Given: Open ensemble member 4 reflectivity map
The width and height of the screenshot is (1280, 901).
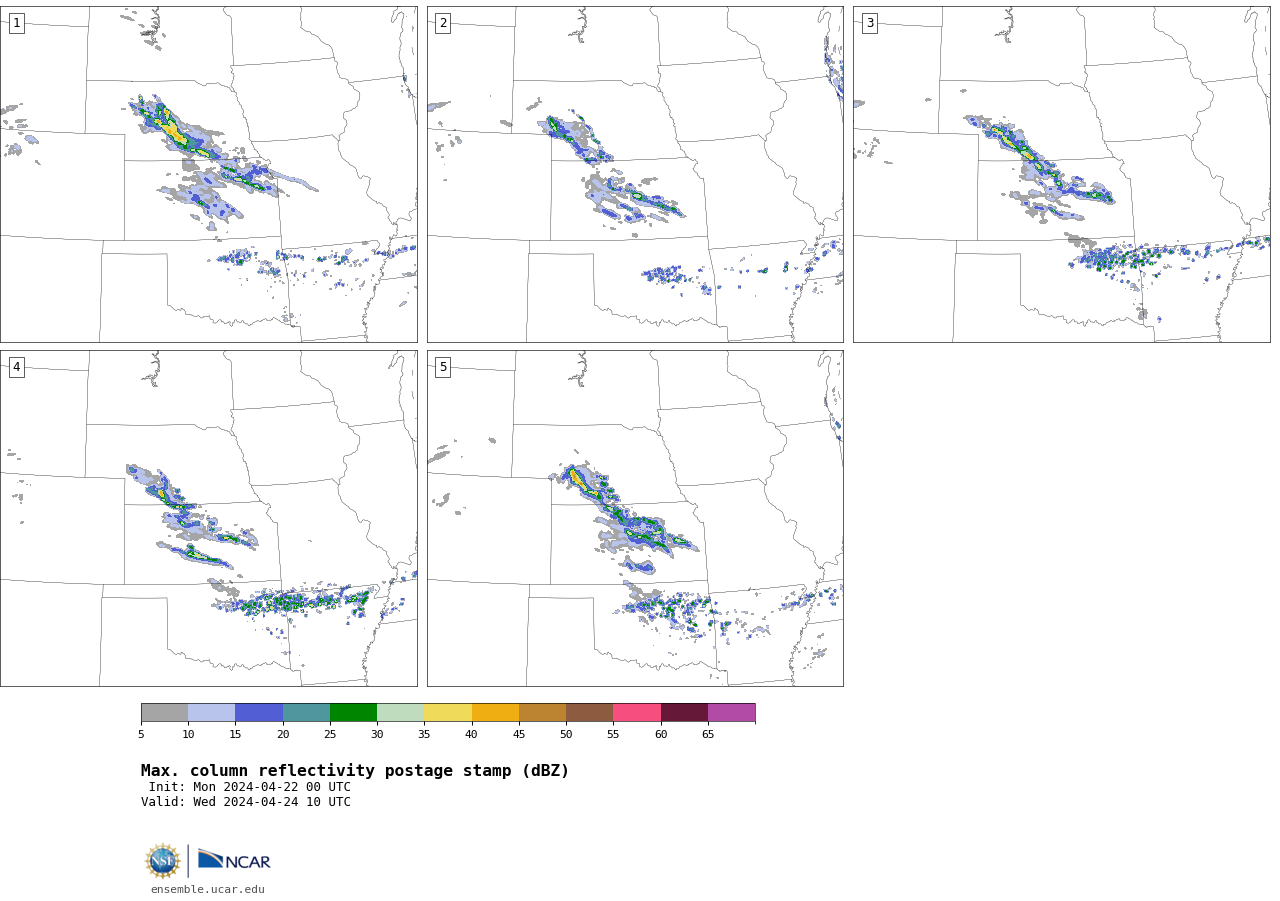Looking at the screenshot, I should (208, 518).
